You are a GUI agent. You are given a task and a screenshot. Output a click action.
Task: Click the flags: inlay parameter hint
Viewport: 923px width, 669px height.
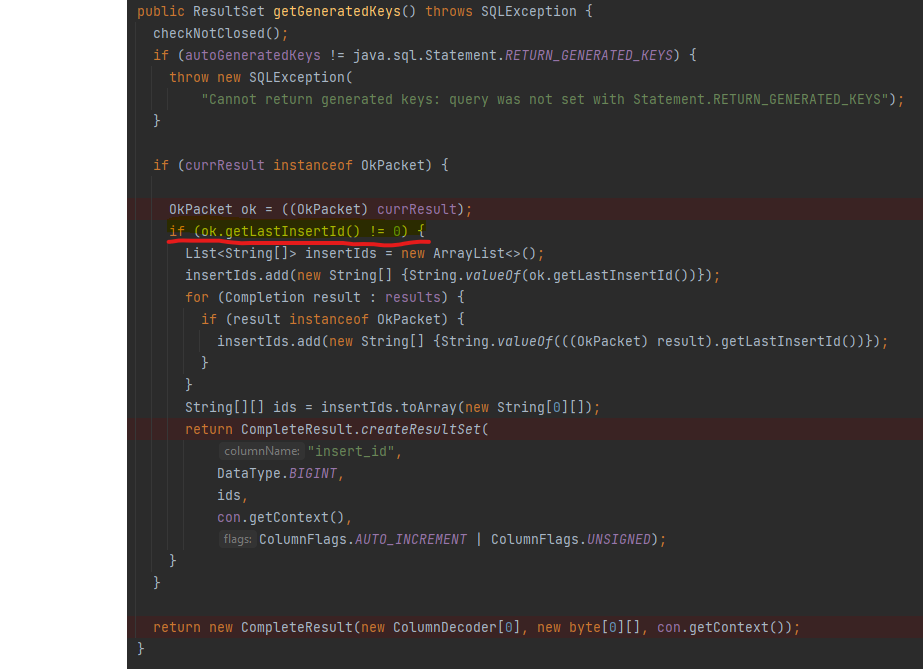tap(237, 540)
